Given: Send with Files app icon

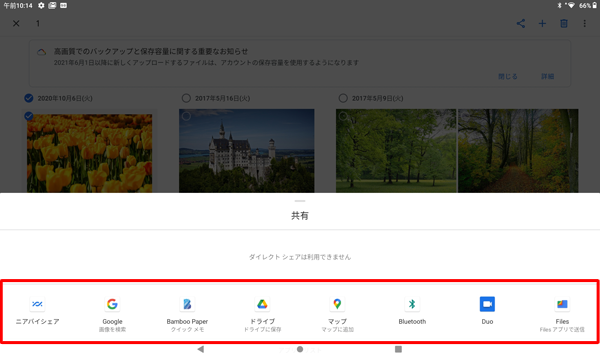Looking at the screenshot, I should click(x=562, y=304).
